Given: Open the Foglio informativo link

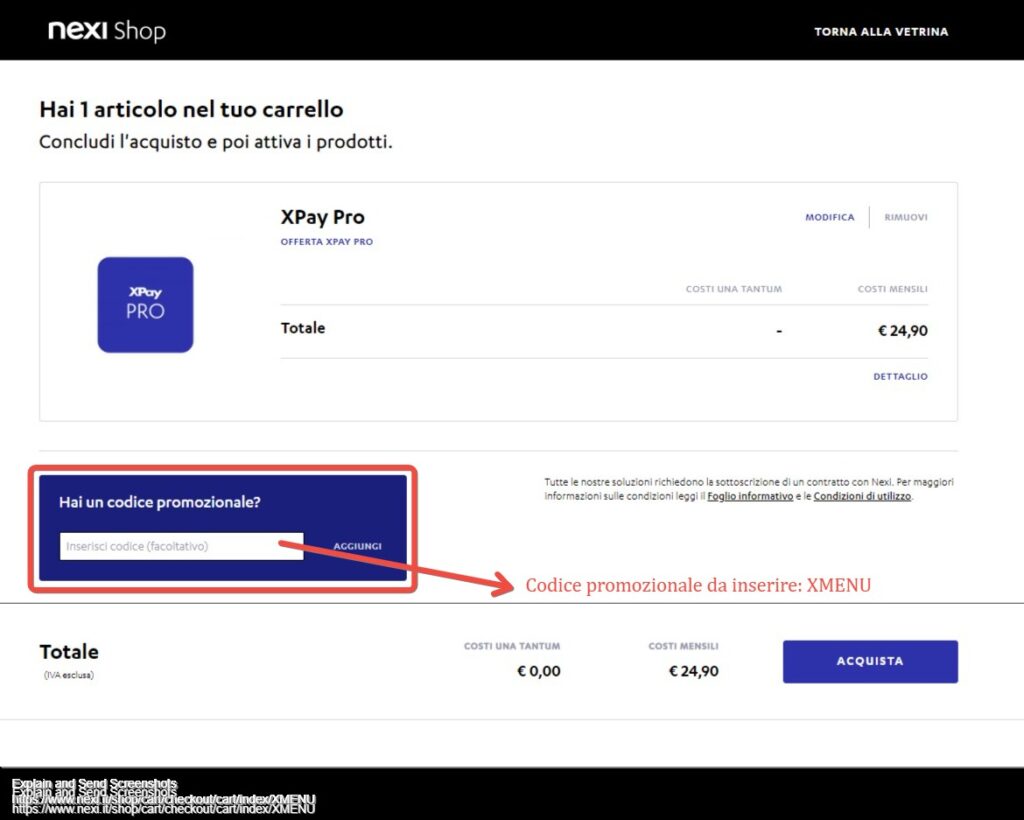Looking at the screenshot, I should coord(750,496).
